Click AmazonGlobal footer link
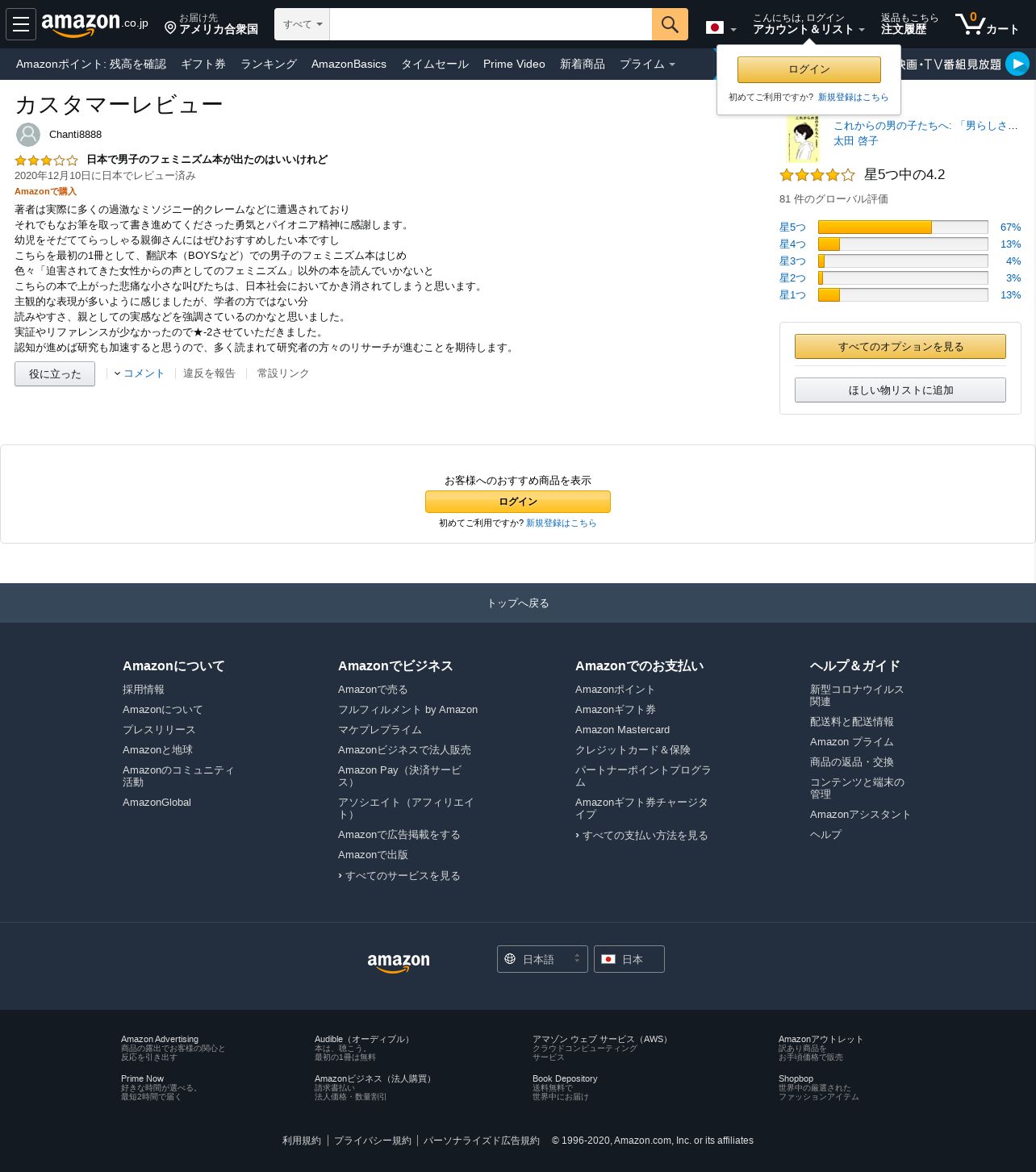 click(157, 803)
